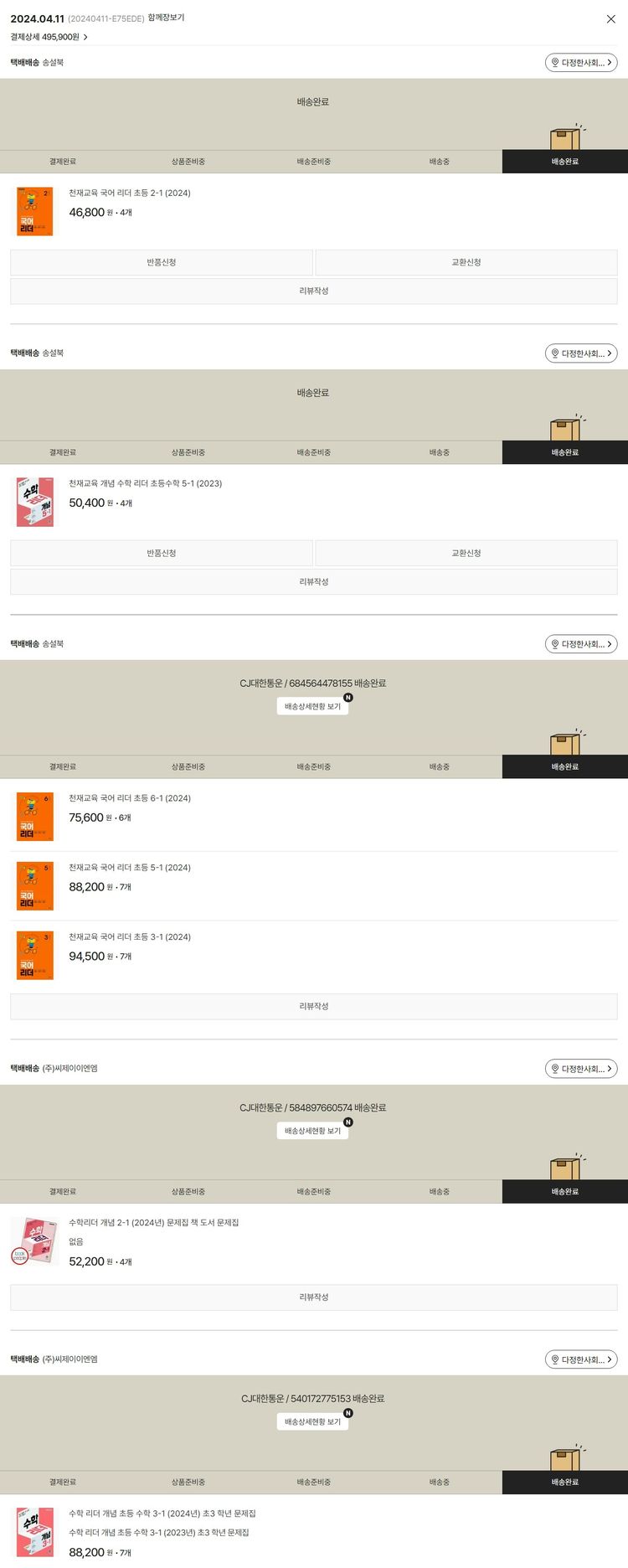The height and width of the screenshot is (1568, 628).
Task: Click 반품신청 for 수학 리더 초등수학 5-1
Action: 162,553
